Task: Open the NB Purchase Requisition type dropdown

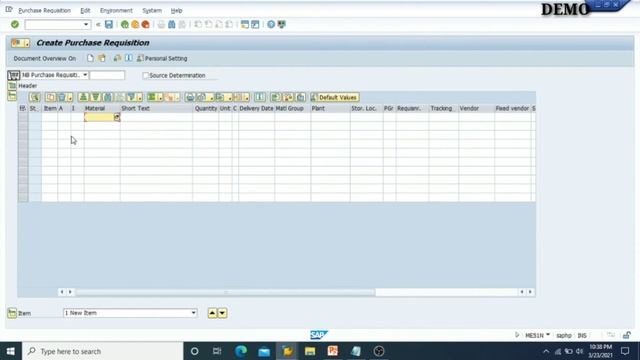Action: pyautogui.click(x=85, y=75)
